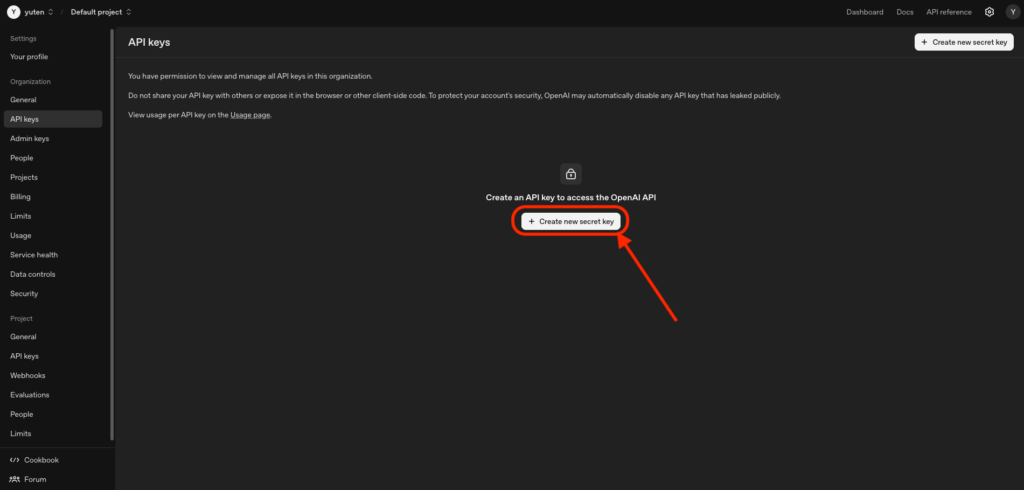The image size is (1024, 490).
Task: Click the Y user avatar at top right
Action: click(1010, 12)
